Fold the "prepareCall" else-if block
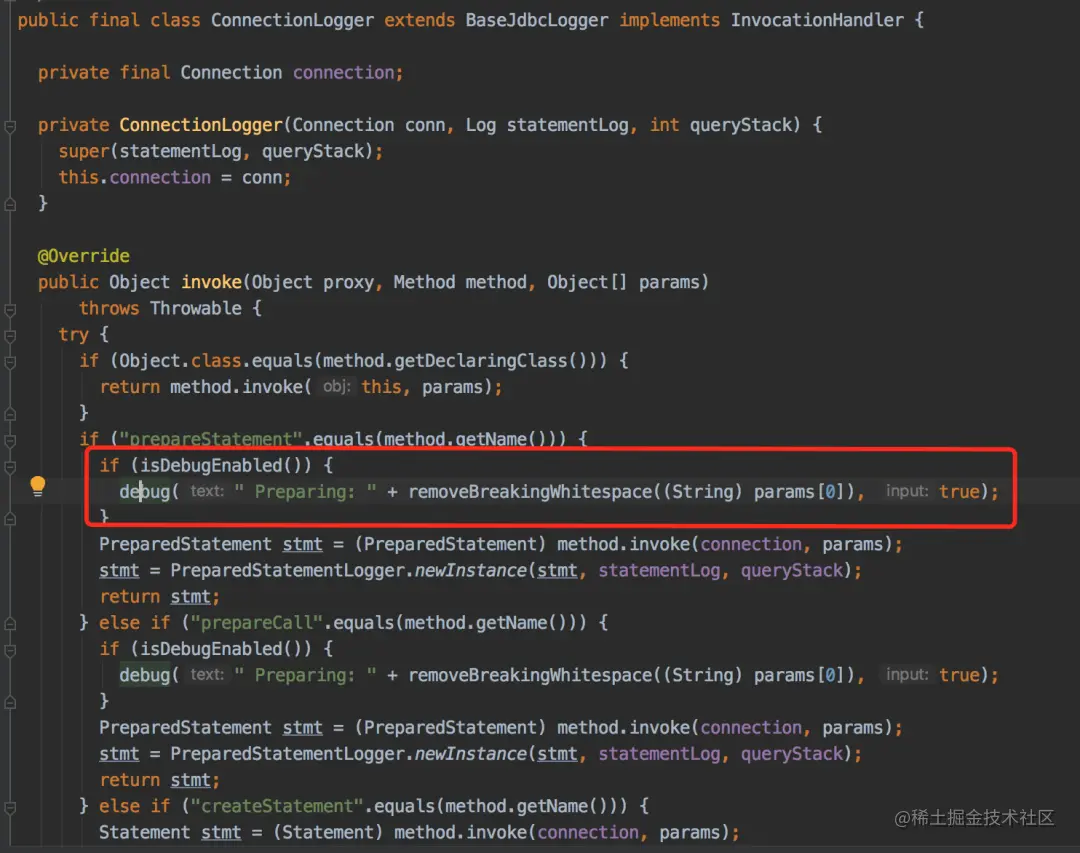The width and height of the screenshot is (1080, 853). tap(10, 624)
